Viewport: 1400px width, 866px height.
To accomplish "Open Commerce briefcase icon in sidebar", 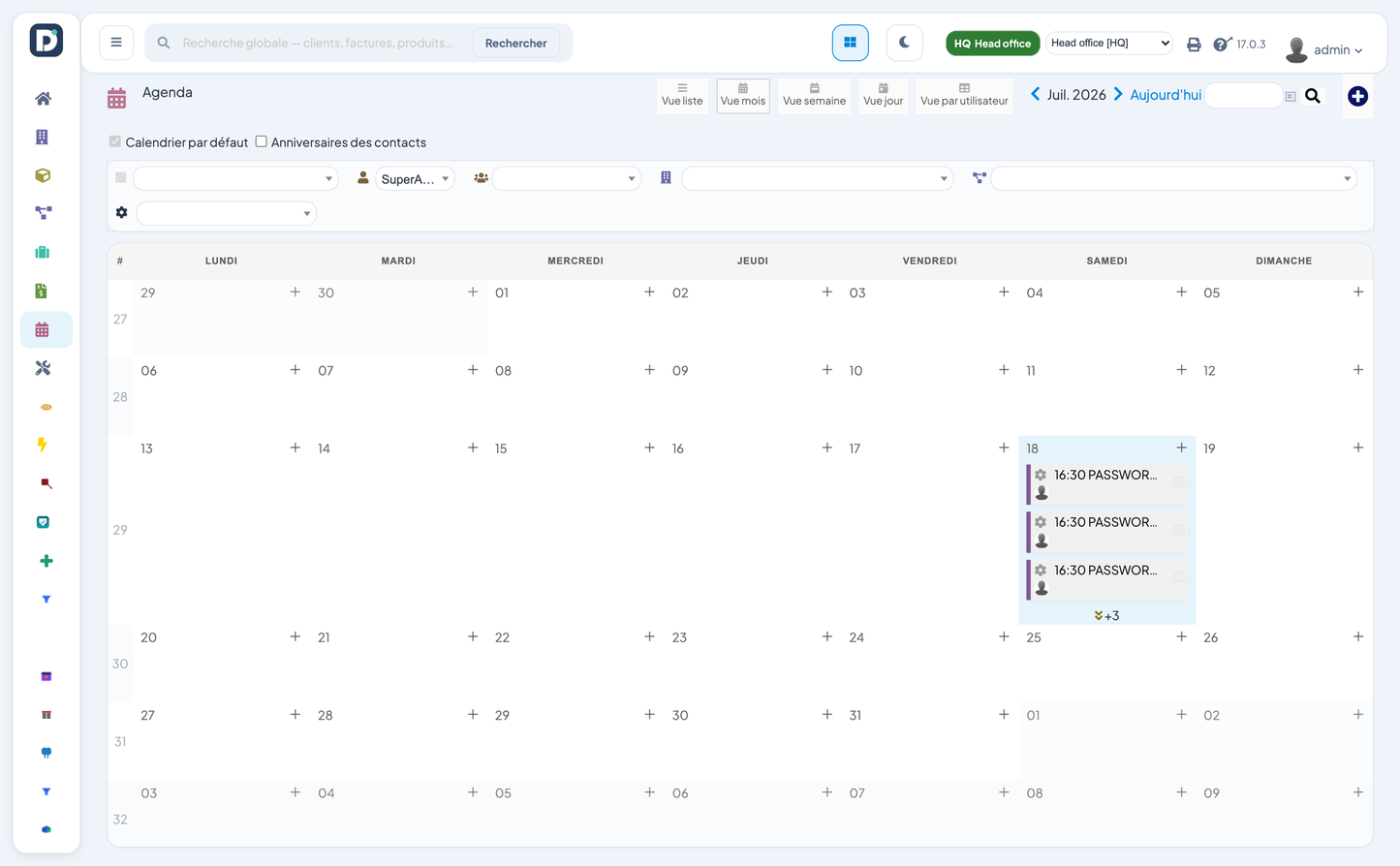I will tap(42, 252).
